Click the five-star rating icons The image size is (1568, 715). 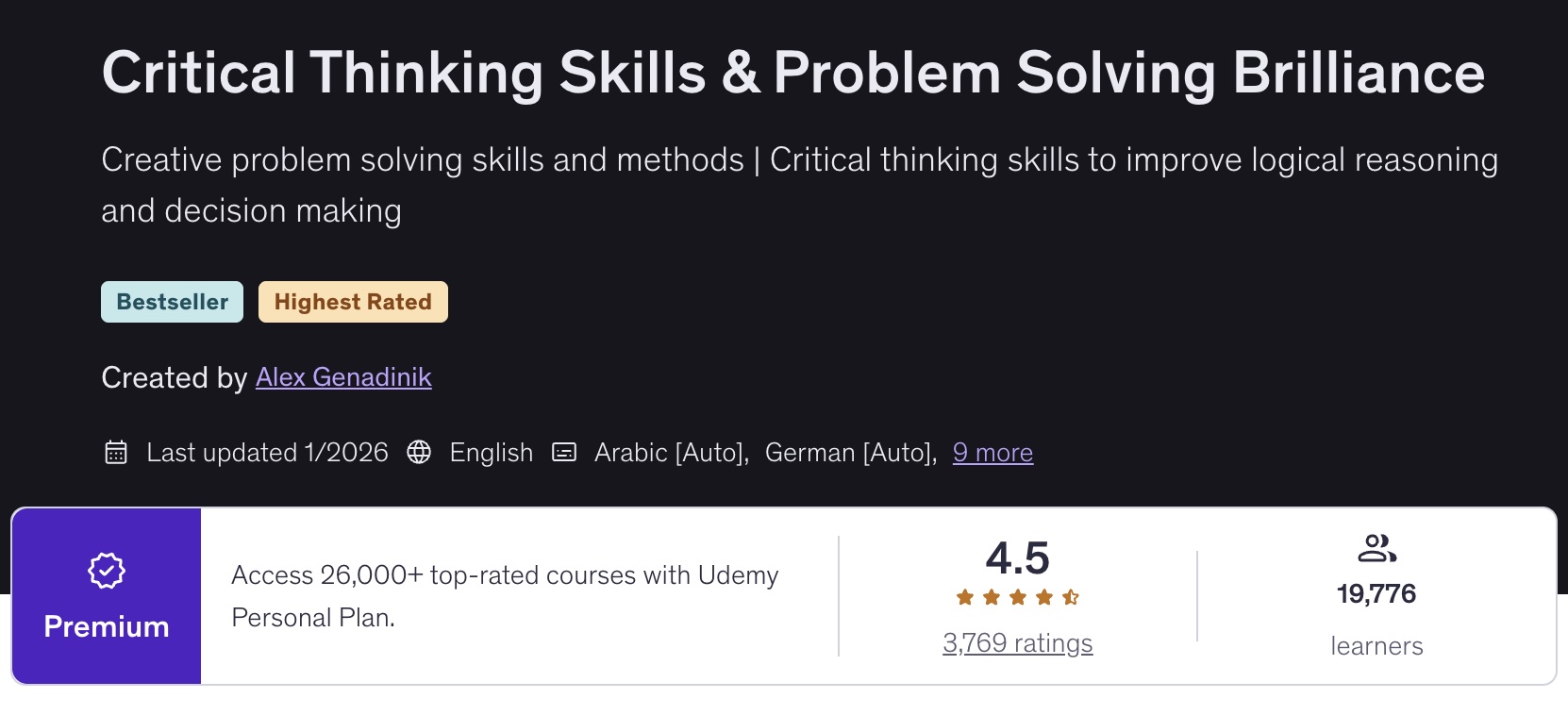pyautogui.click(x=1017, y=597)
